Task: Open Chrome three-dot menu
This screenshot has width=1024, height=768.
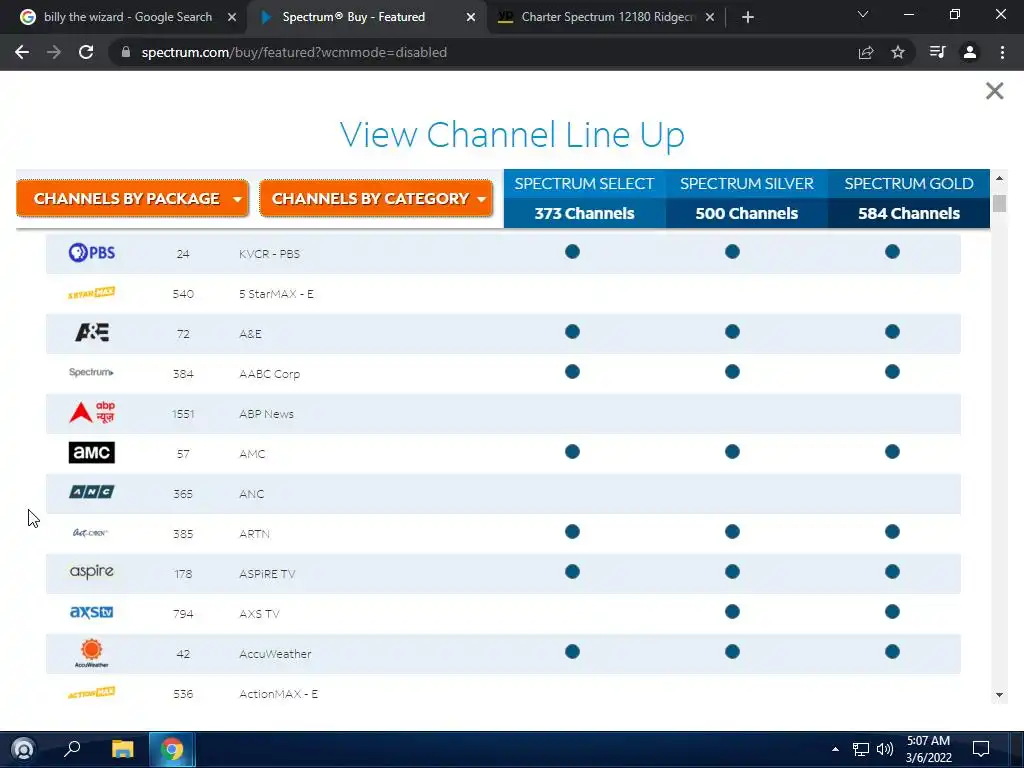Action: pyautogui.click(x=1002, y=52)
